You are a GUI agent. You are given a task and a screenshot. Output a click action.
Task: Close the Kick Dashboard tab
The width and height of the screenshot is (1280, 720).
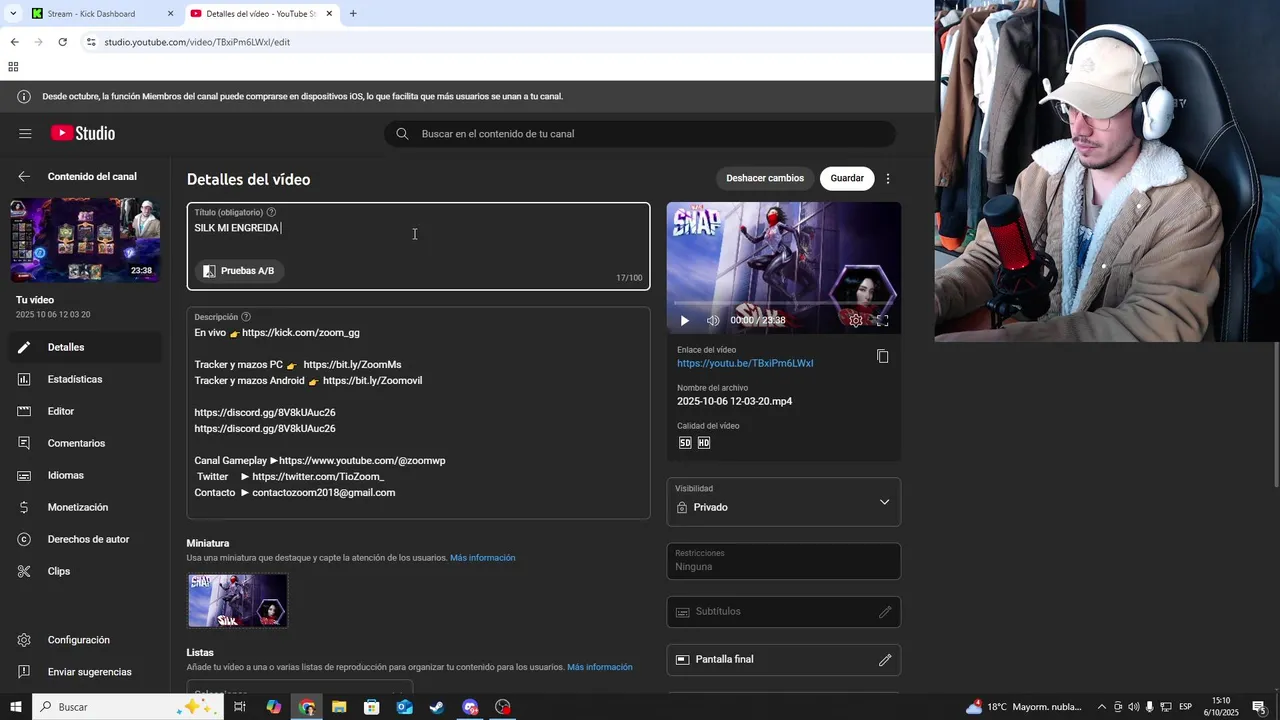click(170, 13)
